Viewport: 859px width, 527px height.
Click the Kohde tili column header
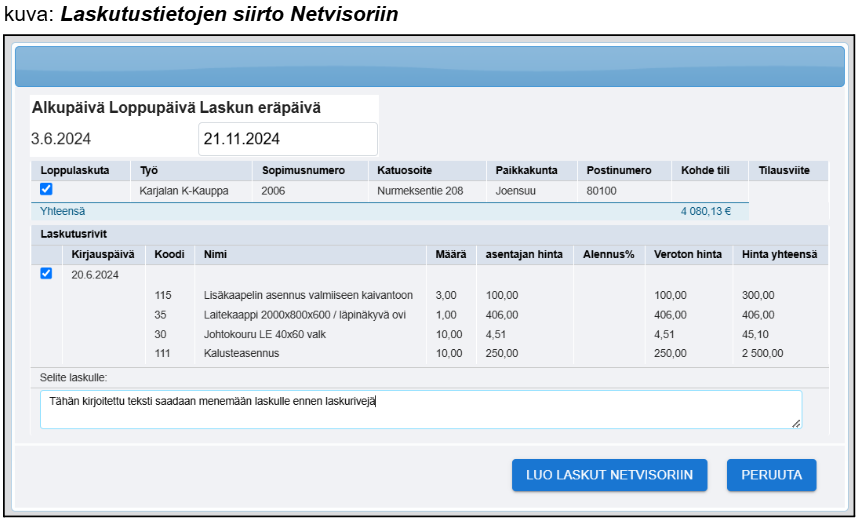[x=705, y=171]
